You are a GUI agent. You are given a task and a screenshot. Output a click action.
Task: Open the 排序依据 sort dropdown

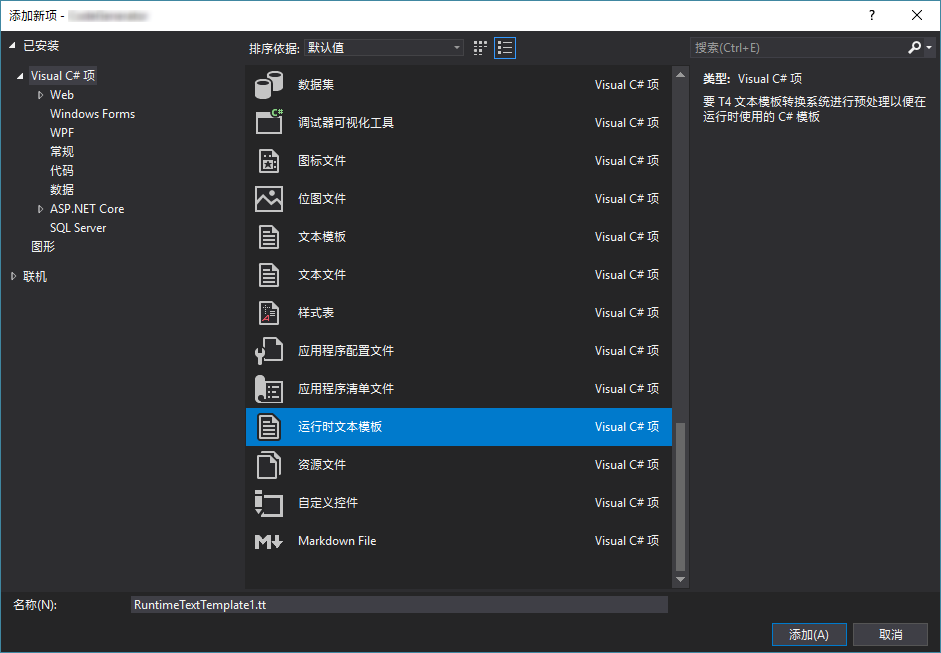[384, 47]
